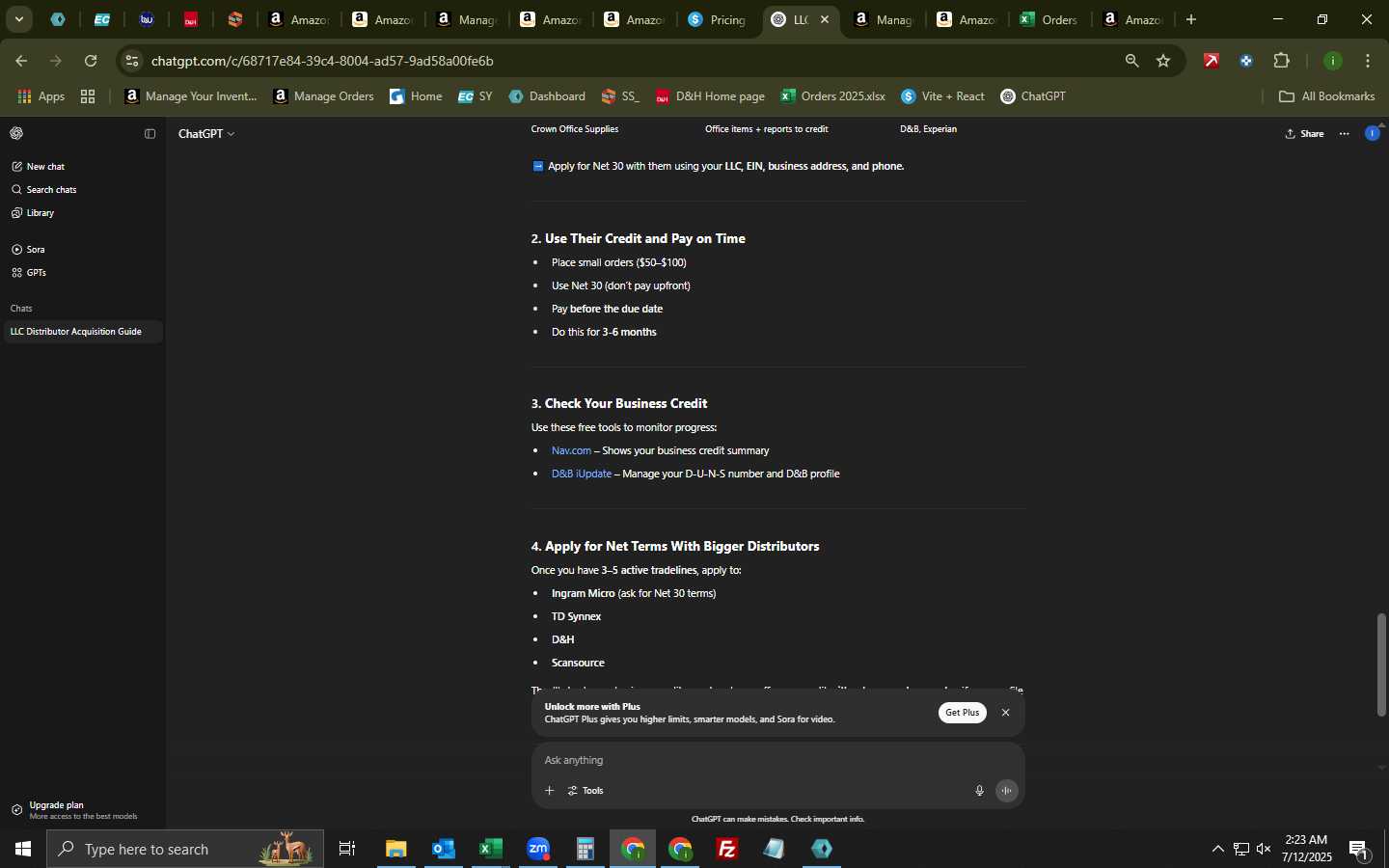Switch to the Pricing tab
1389x868 pixels.
coord(717,19)
